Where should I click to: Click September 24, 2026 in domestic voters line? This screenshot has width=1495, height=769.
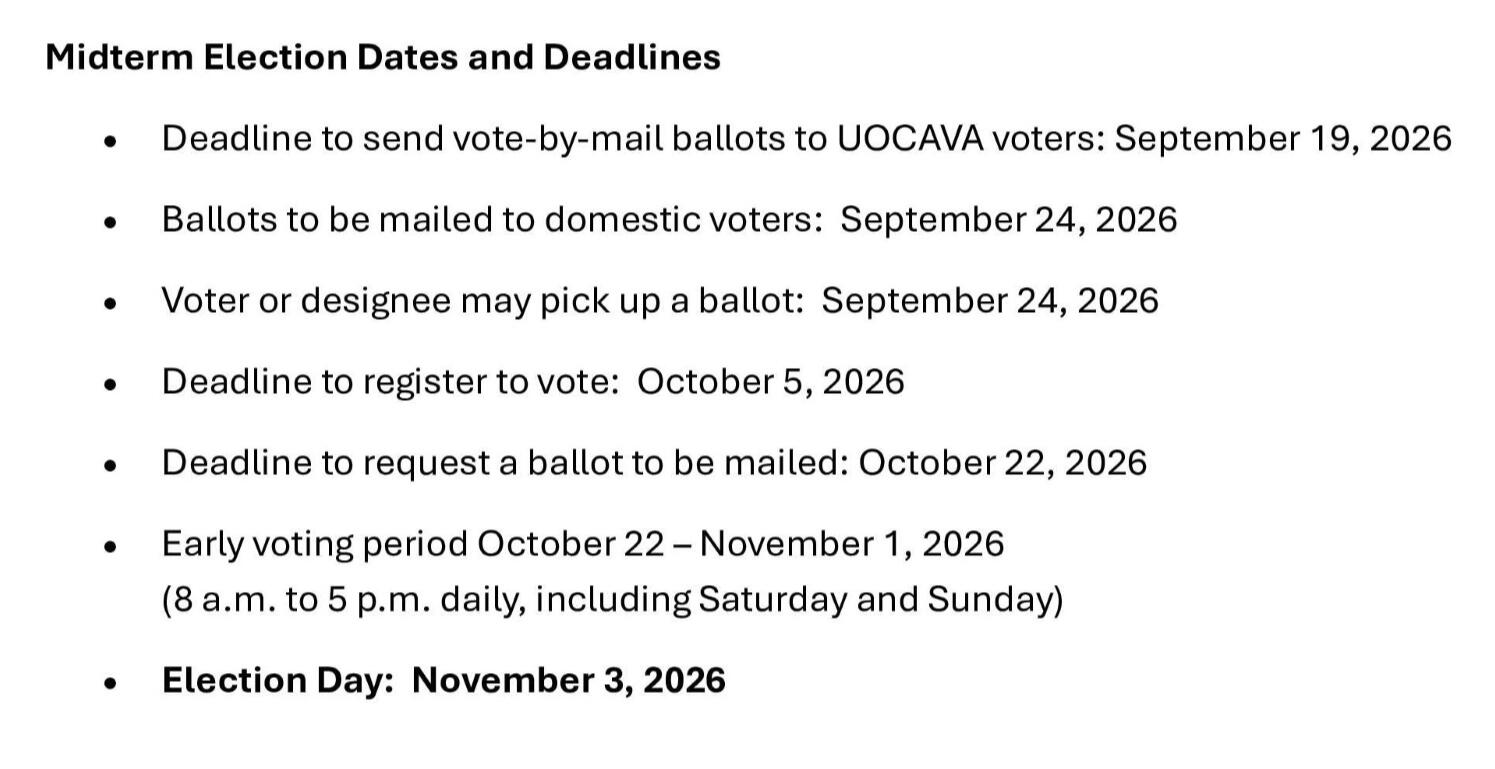coord(1009,219)
